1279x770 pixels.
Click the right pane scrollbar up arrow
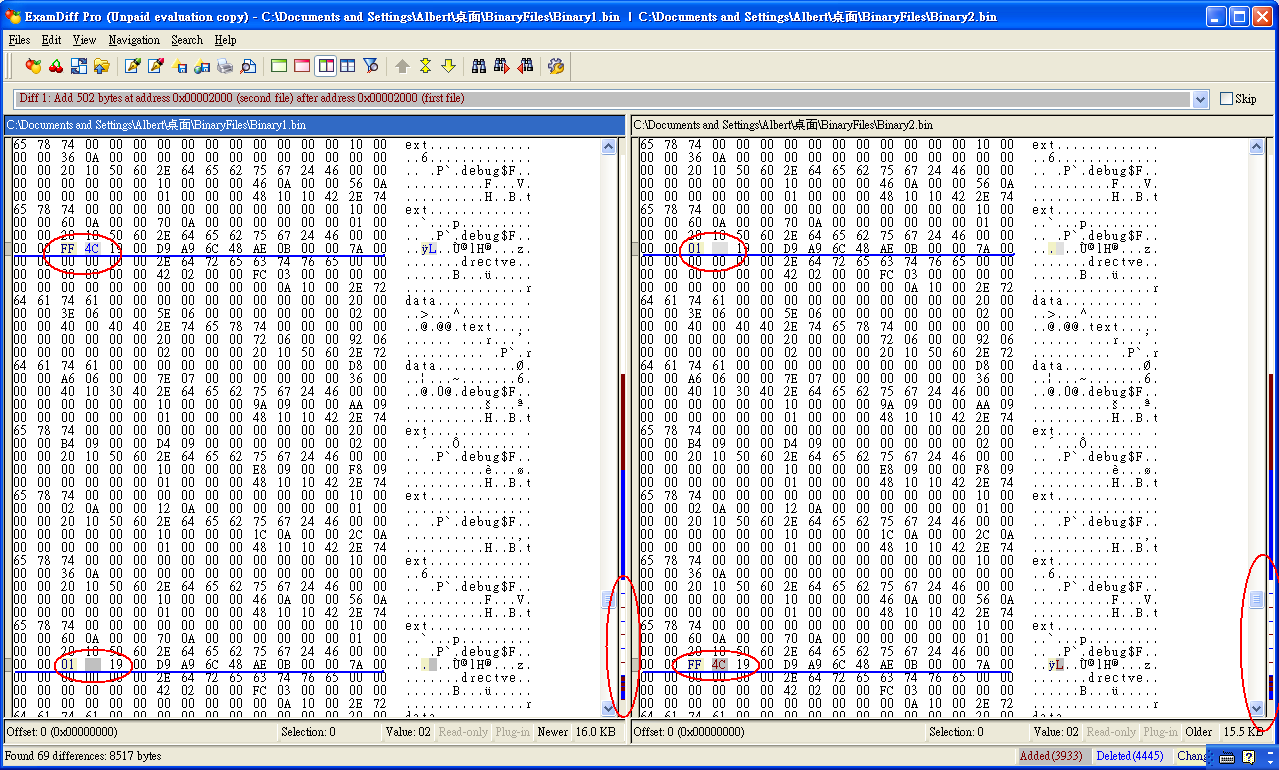[x=1257, y=147]
